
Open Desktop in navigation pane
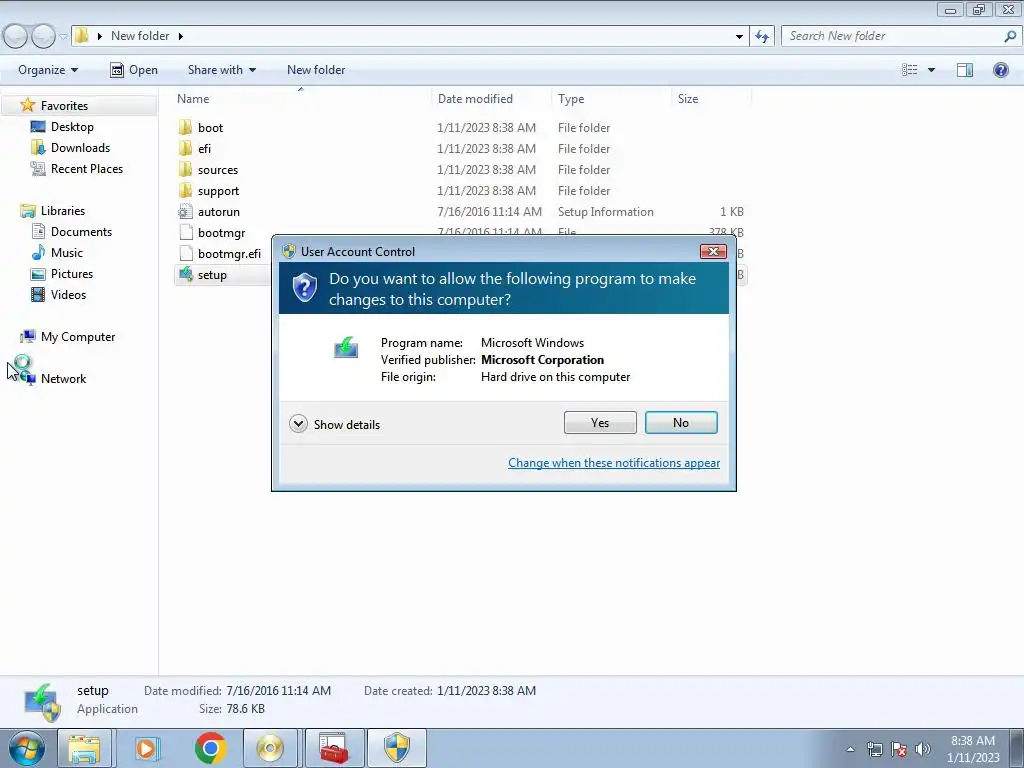pyautogui.click(x=72, y=127)
